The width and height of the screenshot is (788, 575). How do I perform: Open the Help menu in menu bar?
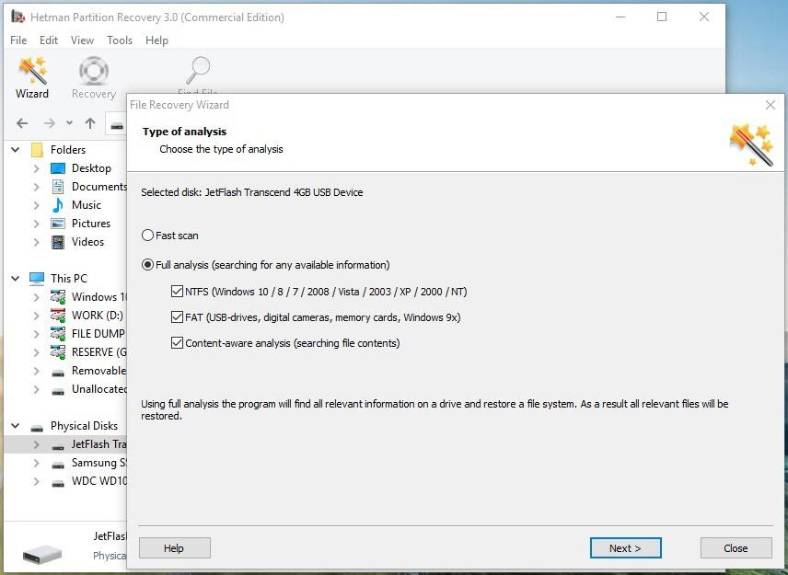point(157,40)
